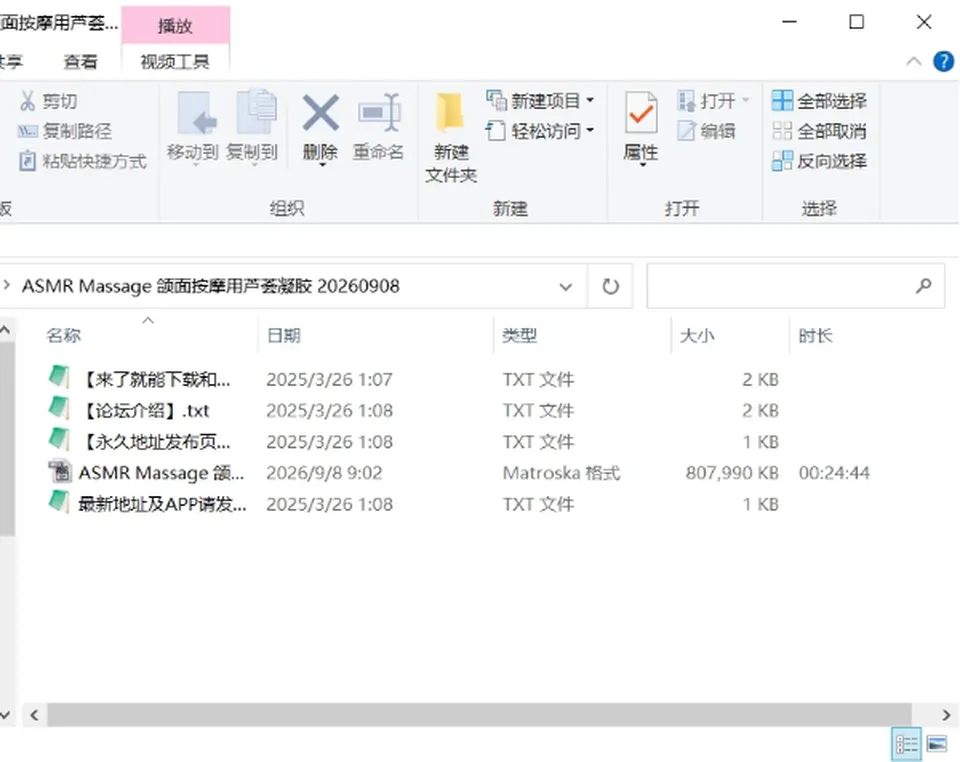Click Invert selection (反向选择)
Image resolution: width=960 pixels, height=762 pixels.
819,161
